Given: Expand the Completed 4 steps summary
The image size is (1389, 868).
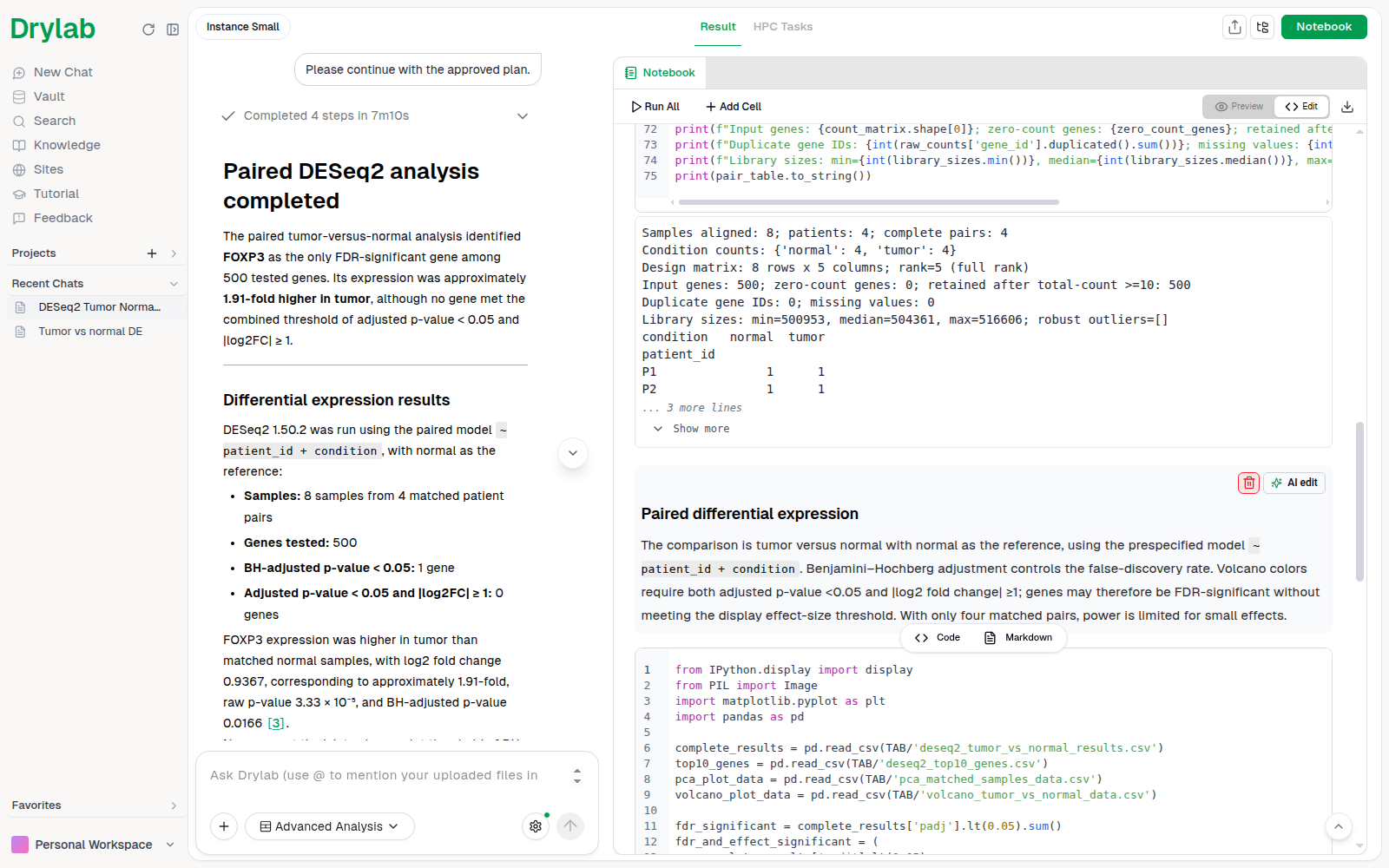Looking at the screenshot, I should tap(523, 115).
